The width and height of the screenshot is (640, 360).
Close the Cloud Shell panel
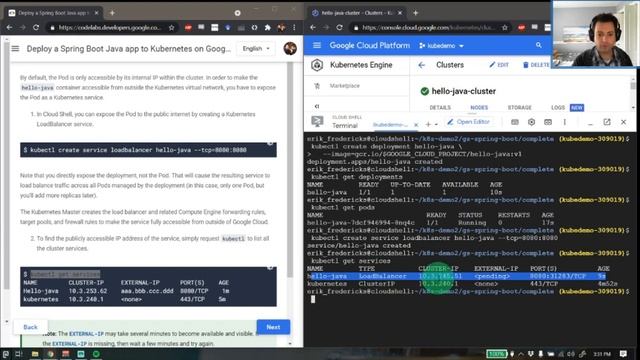623,122
